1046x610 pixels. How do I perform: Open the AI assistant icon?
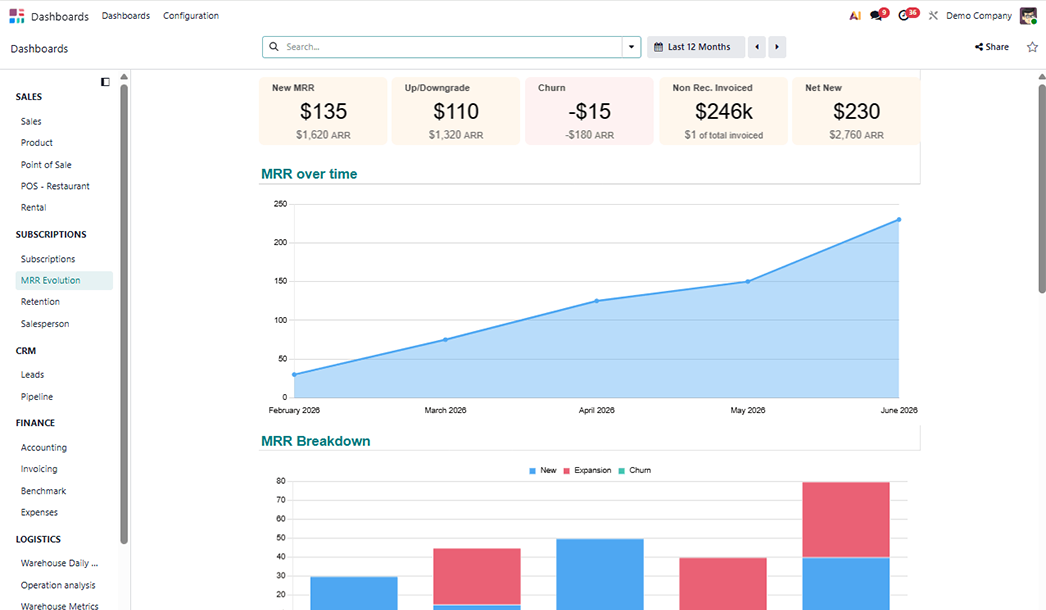click(x=855, y=15)
